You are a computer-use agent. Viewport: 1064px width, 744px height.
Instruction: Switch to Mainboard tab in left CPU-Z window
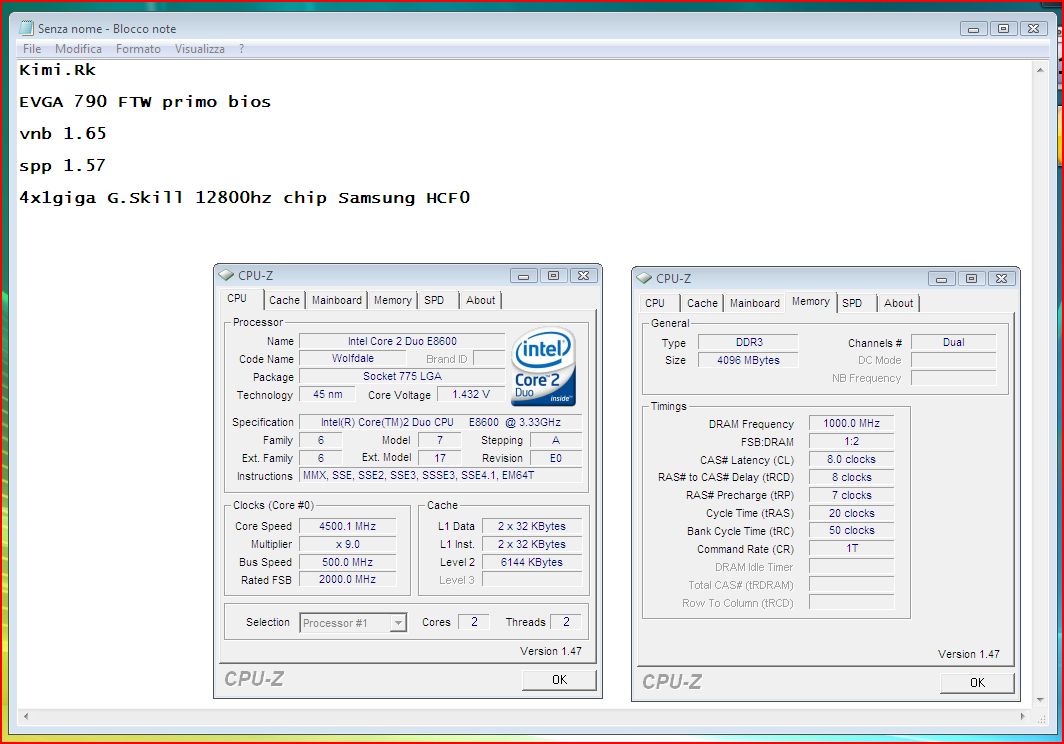point(337,300)
